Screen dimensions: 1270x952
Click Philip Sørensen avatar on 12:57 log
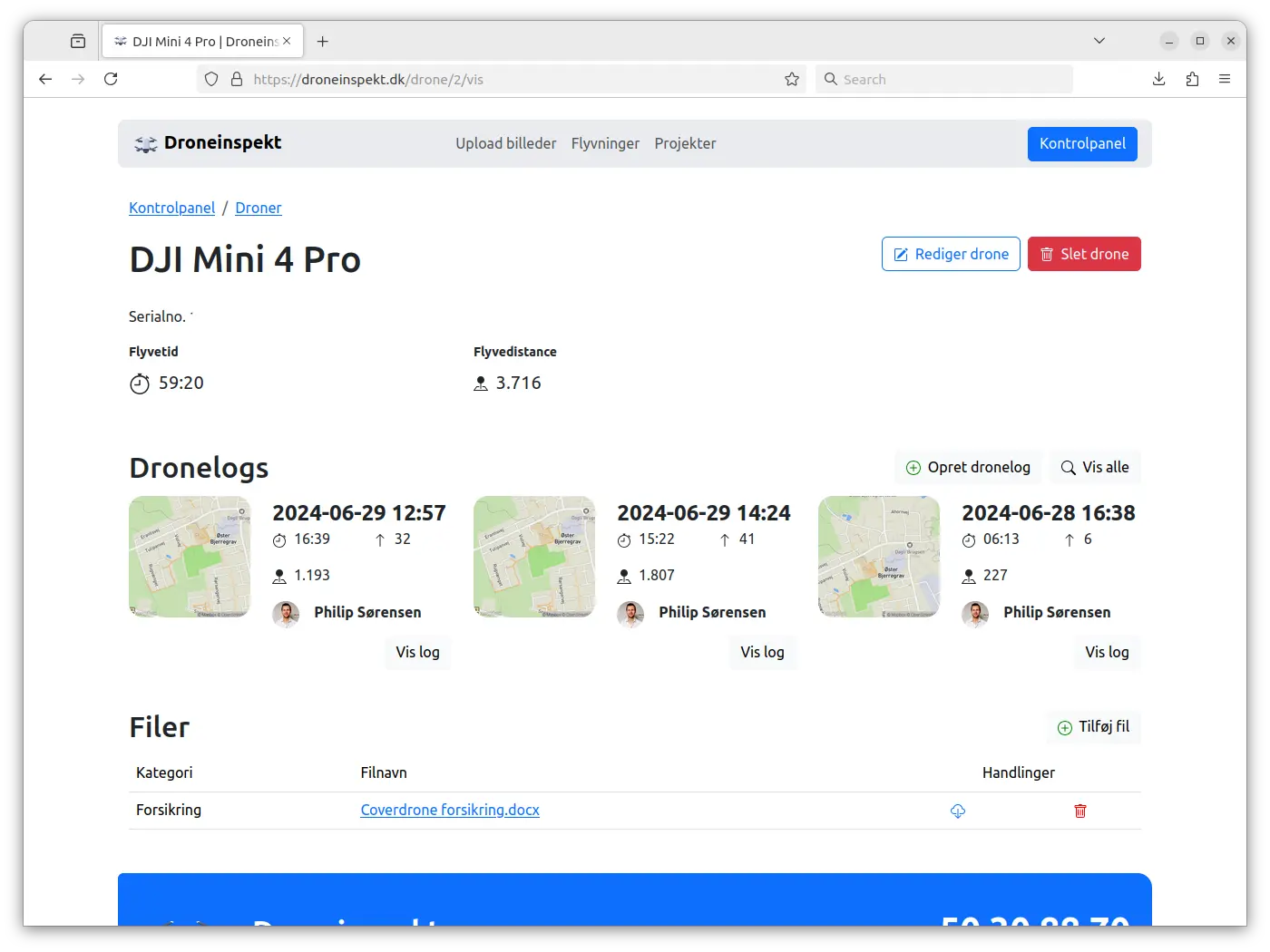click(x=286, y=615)
